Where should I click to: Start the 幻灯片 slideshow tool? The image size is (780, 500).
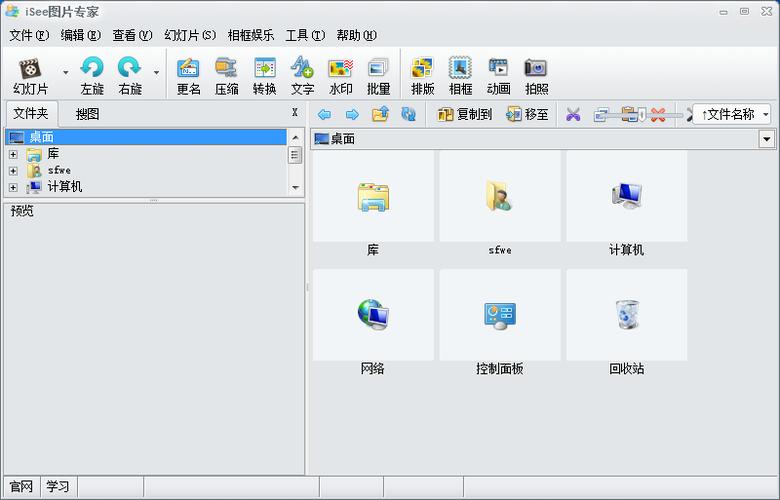[31, 75]
